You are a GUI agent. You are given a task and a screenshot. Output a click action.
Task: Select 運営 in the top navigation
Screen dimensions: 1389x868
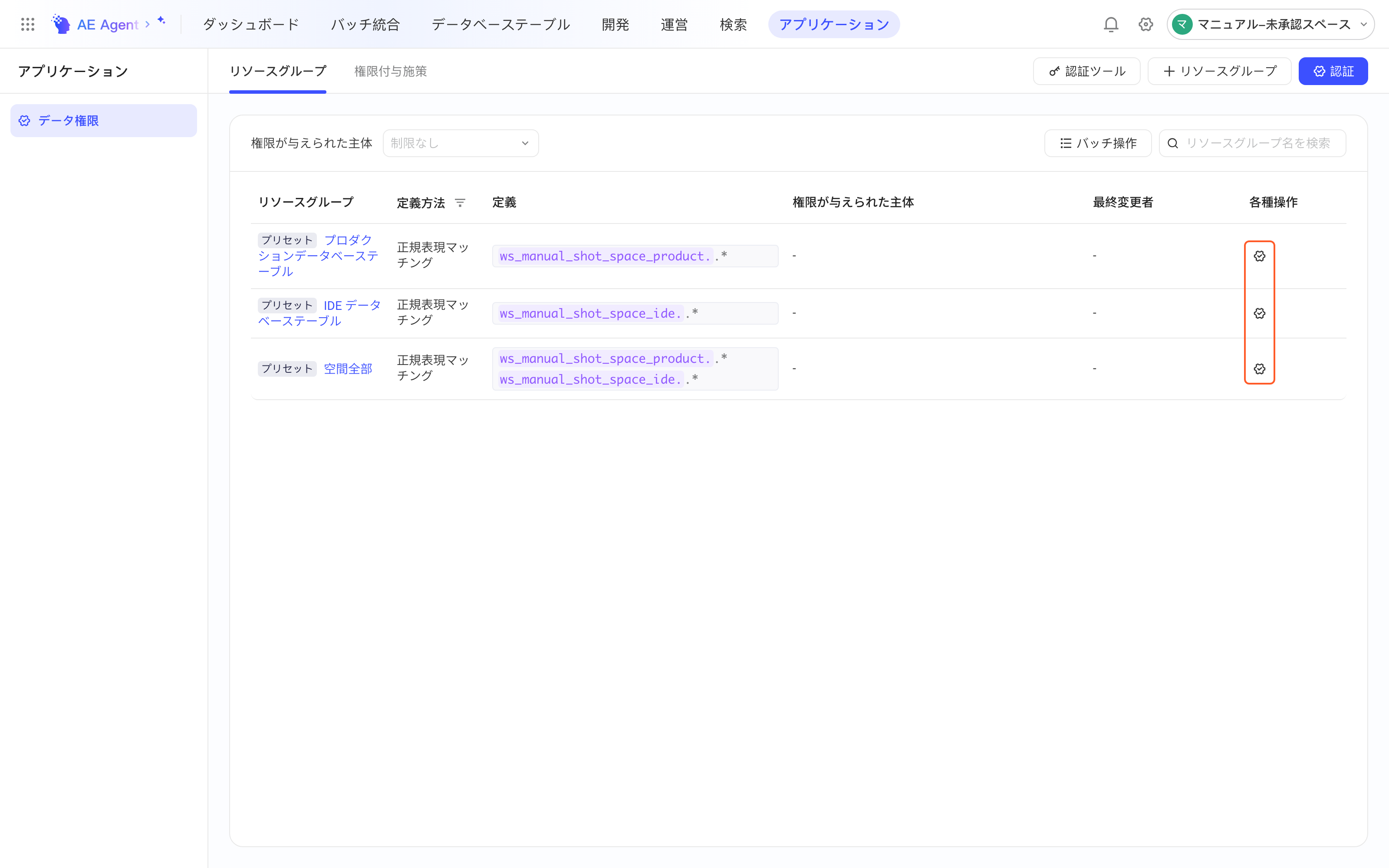[x=674, y=24]
